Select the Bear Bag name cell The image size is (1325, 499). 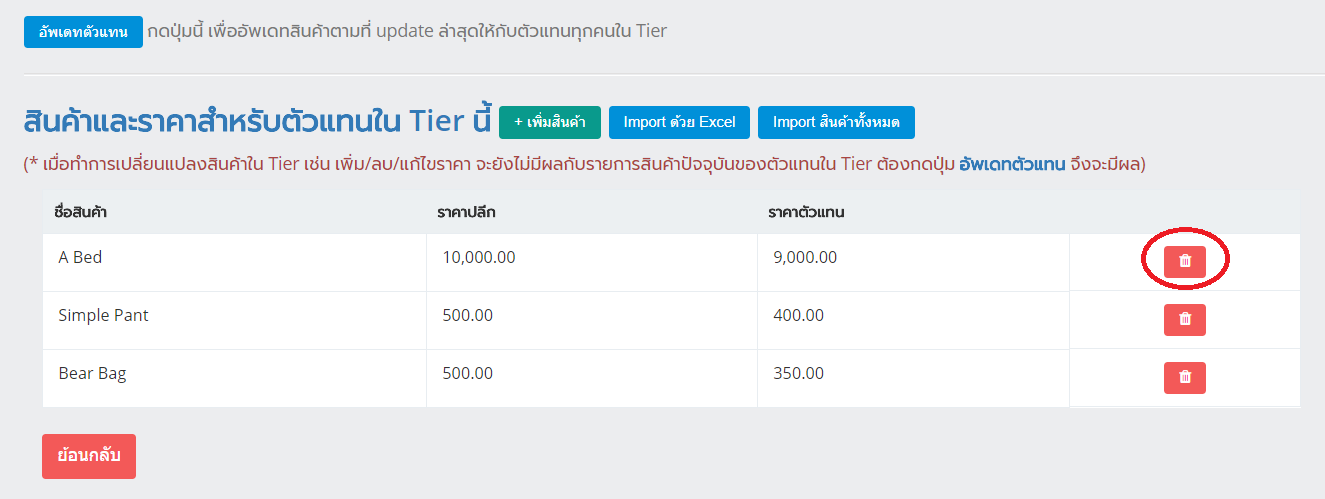click(x=92, y=373)
